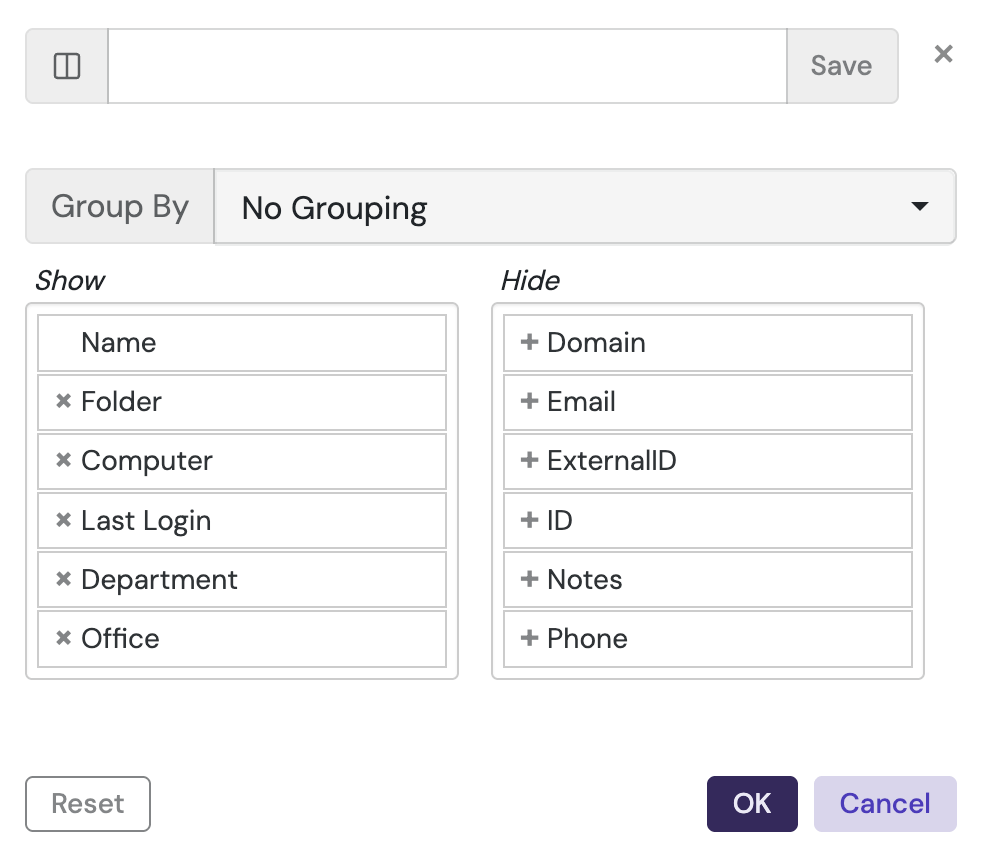Click inside the view name text field

point(448,66)
